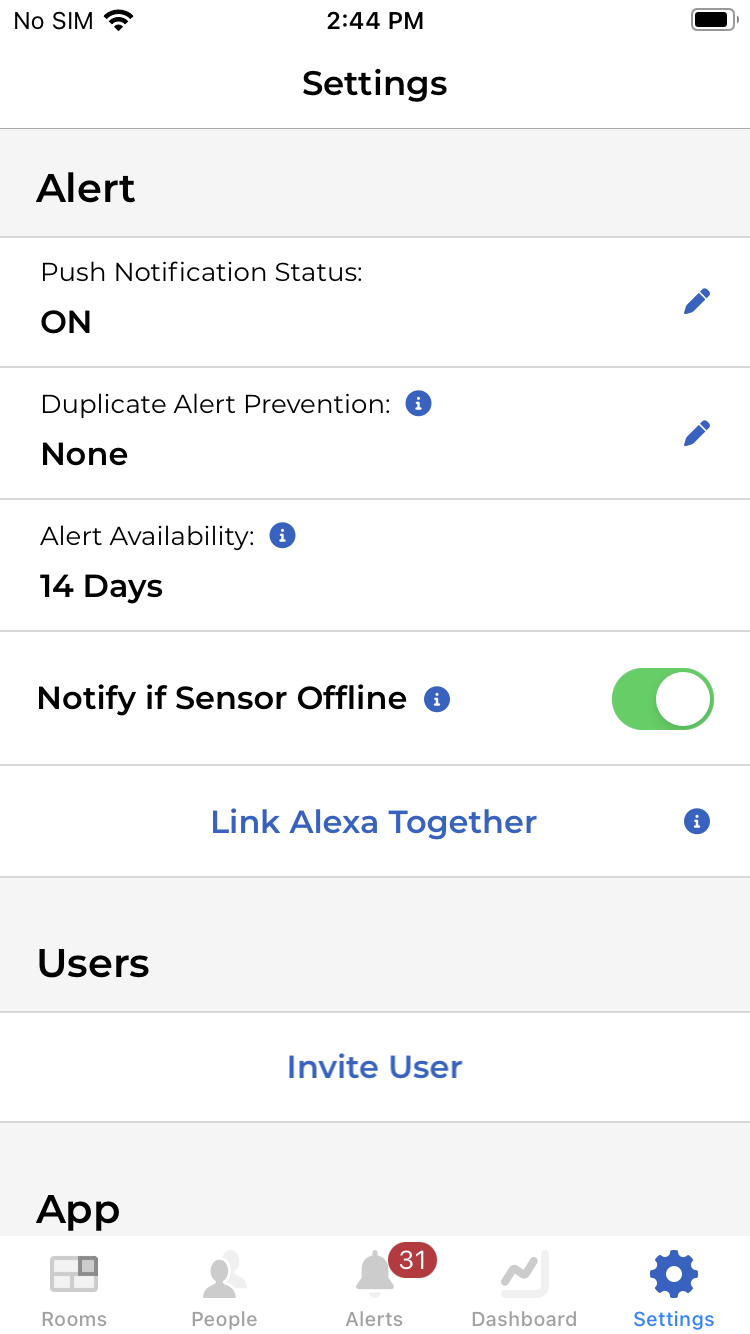Switch to the People tab
This screenshot has height=1334, width=750.
coord(224,1290)
